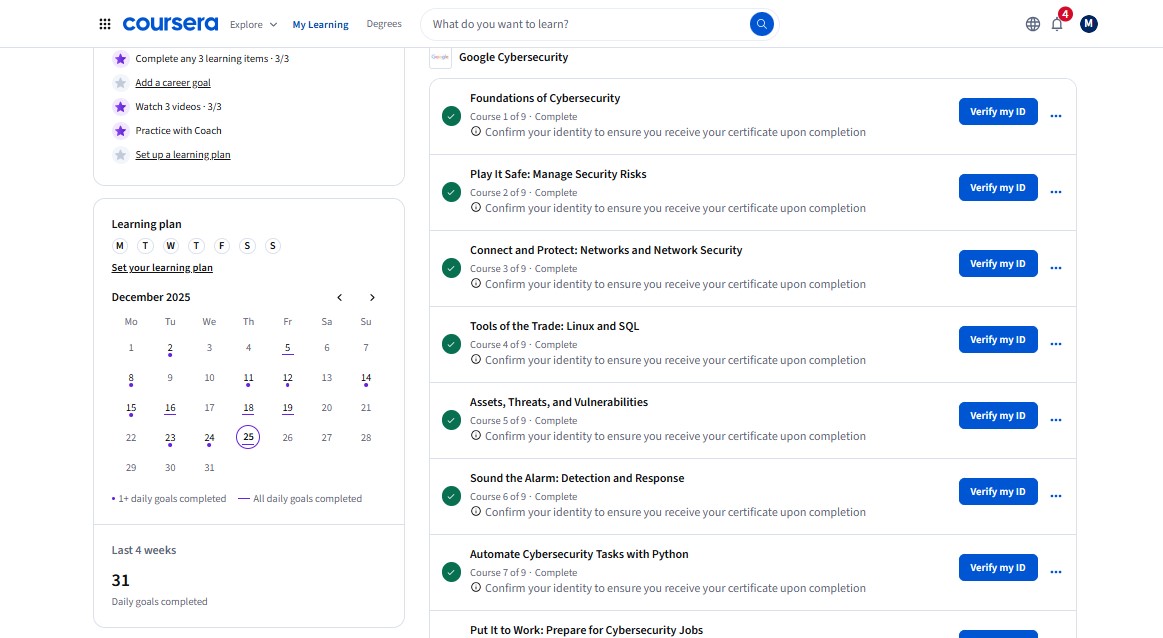Image resolution: width=1163 pixels, height=638 pixels.
Task: Click info icon under Assets, Threats, and Vulnerabilities
Action: click(x=475, y=435)
